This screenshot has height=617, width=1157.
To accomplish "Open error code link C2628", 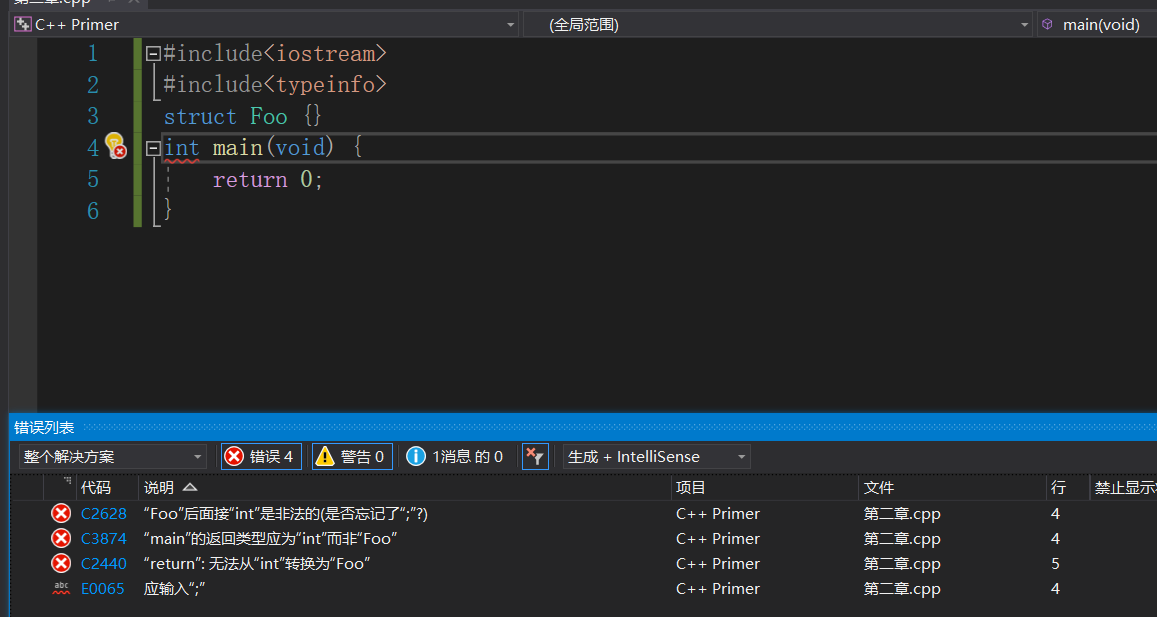I will [104, 514].
